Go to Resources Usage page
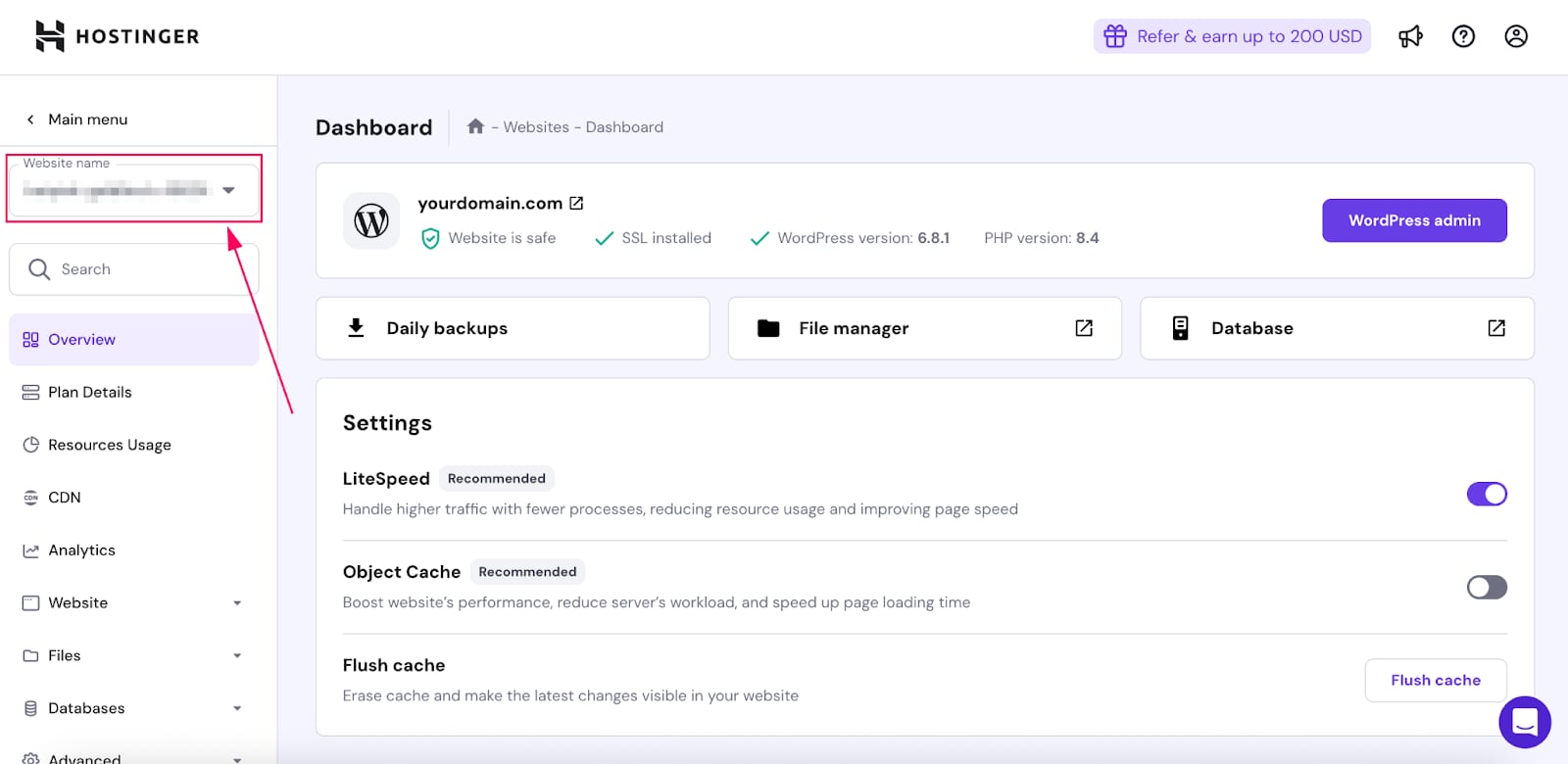This screenshot has height=764, width=1568. pos(109,445)
